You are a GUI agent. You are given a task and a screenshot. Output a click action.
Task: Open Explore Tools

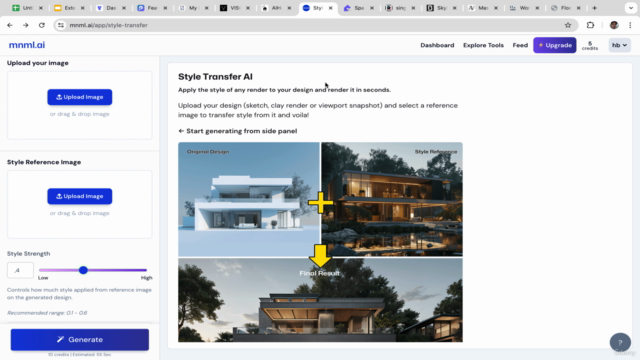coord(483,45)
